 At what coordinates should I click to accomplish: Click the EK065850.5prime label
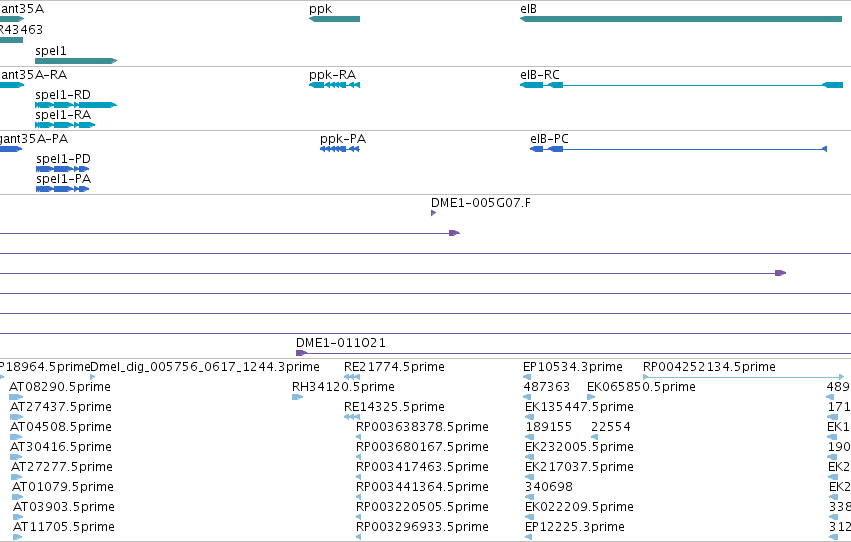pos(641,386)
